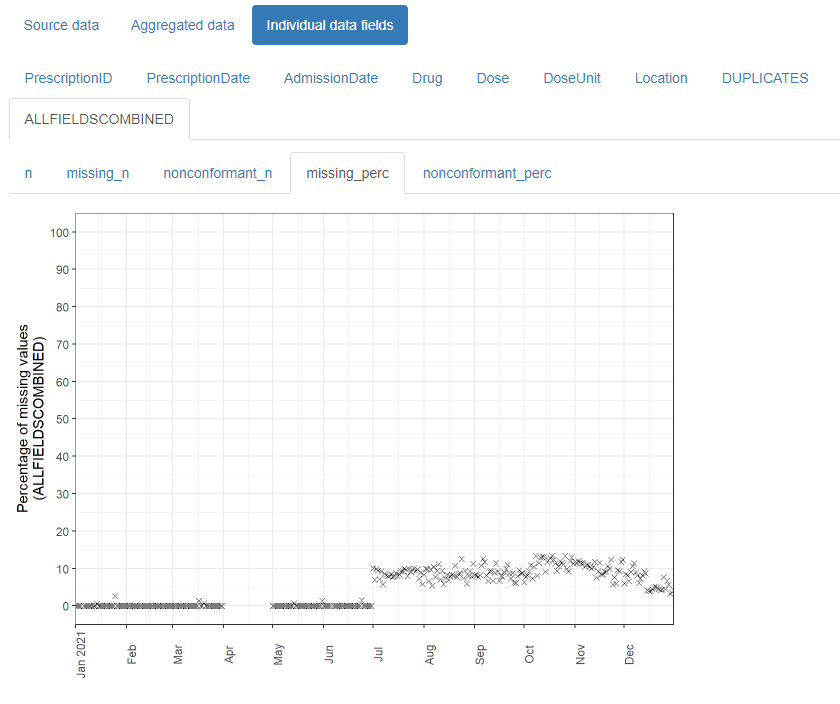View the nonconformant_n metric tab
The image size is (840, 704).
(217, 173)
